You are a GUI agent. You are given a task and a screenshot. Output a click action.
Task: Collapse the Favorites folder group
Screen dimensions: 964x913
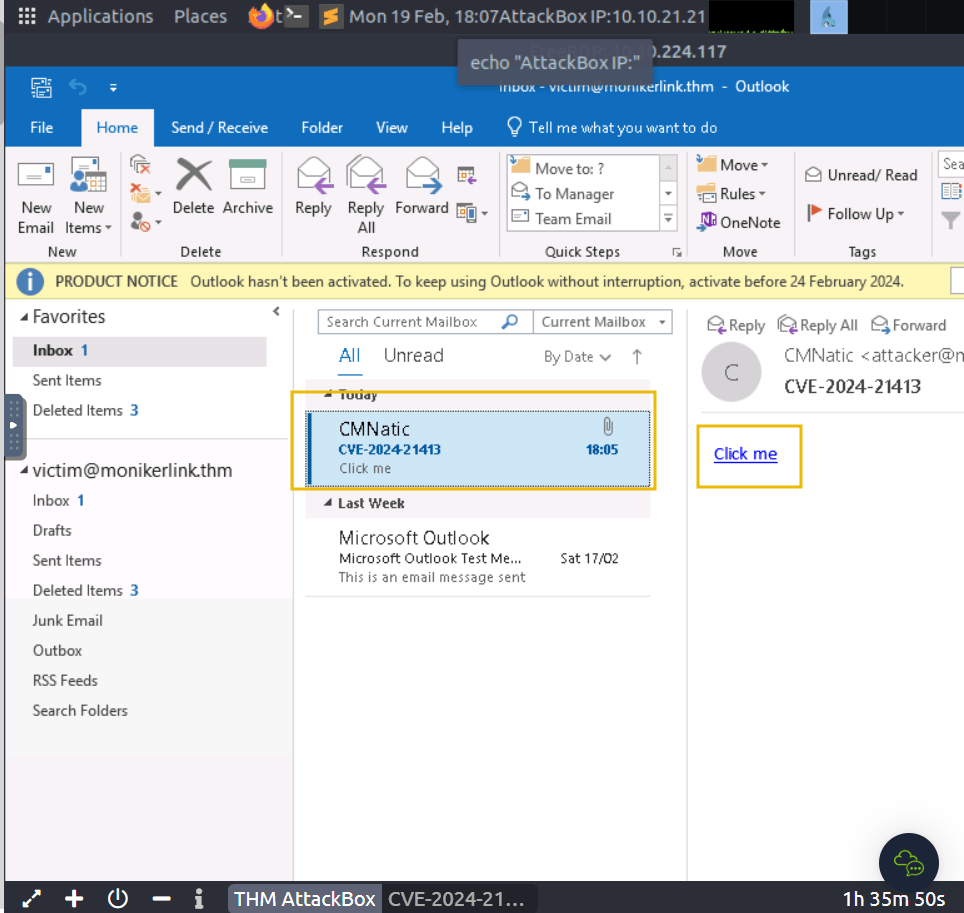click(x=25, y=317)
